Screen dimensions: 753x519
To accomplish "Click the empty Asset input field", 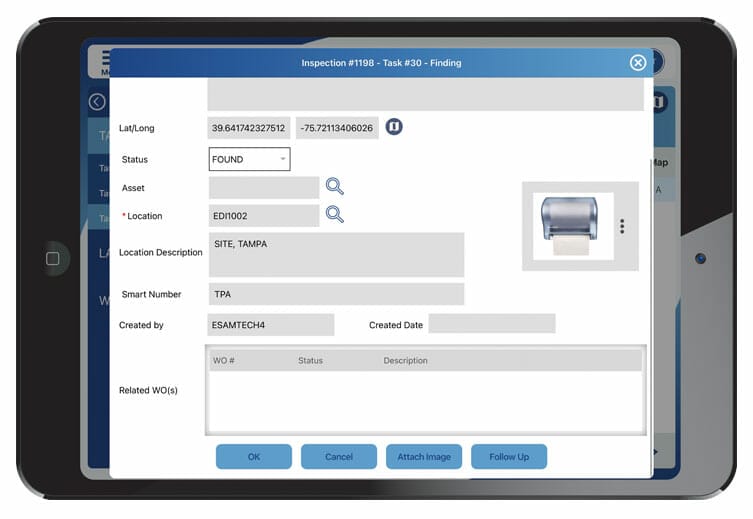I will (x=264, y=188).
